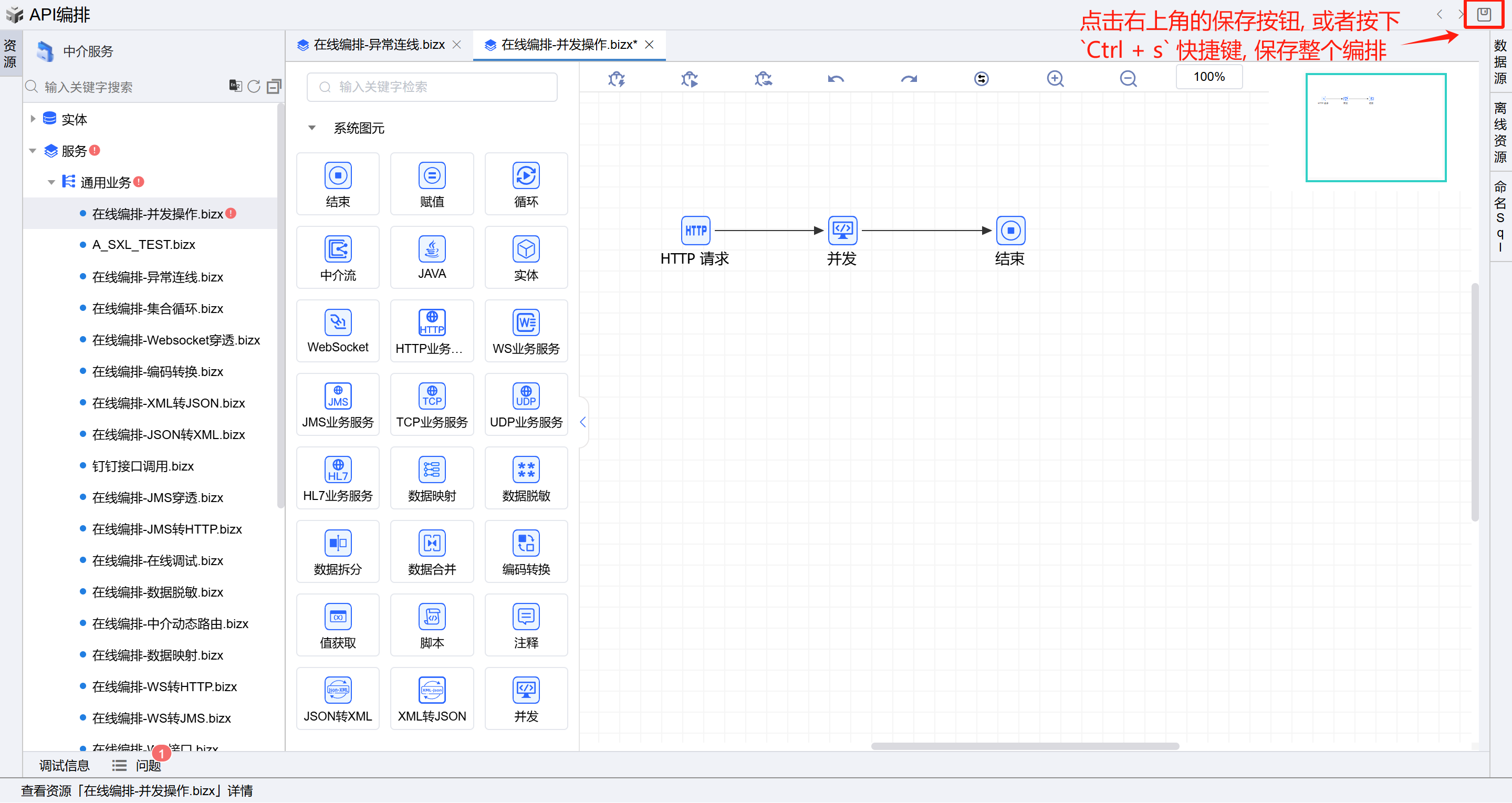Click the zoom in magnifier icon
Viewport: 1512px width, 803px height.
pos(1055,79)
